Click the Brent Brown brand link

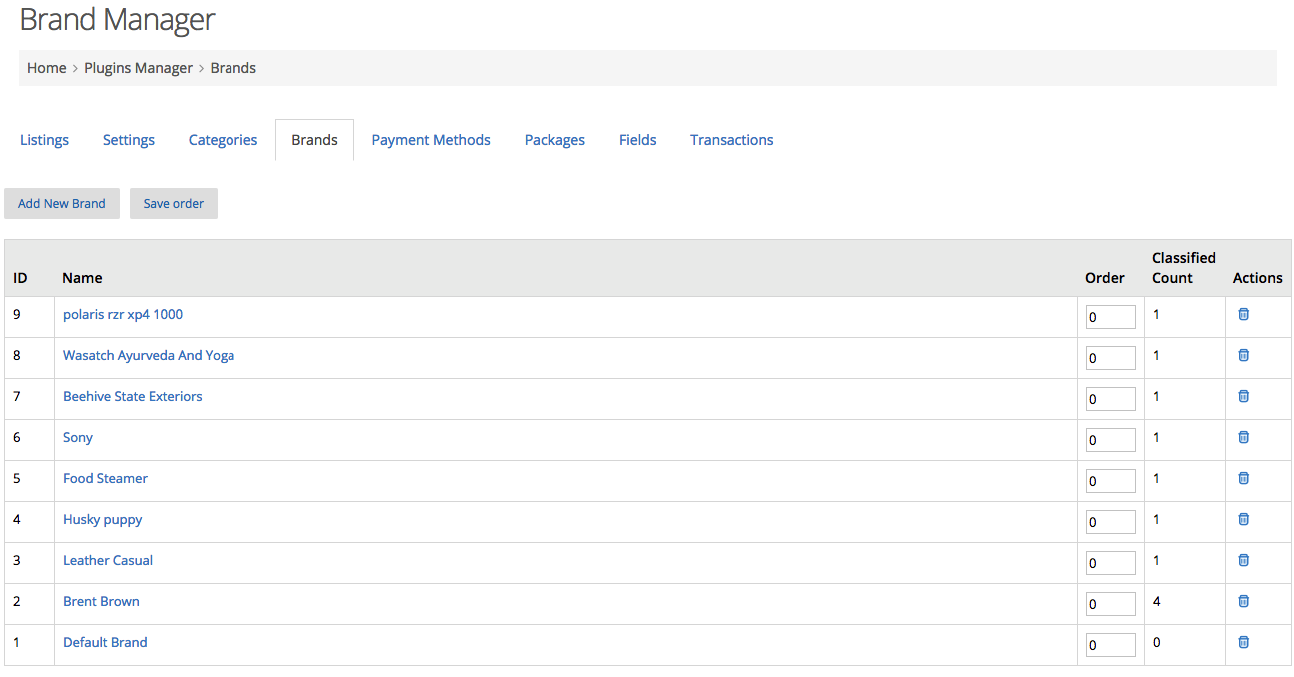pyautogui.click(x=101, y=601)
